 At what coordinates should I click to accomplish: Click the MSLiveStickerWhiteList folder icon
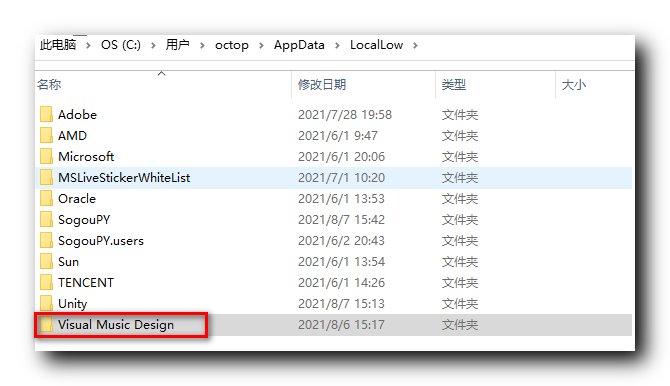point(46,177)
